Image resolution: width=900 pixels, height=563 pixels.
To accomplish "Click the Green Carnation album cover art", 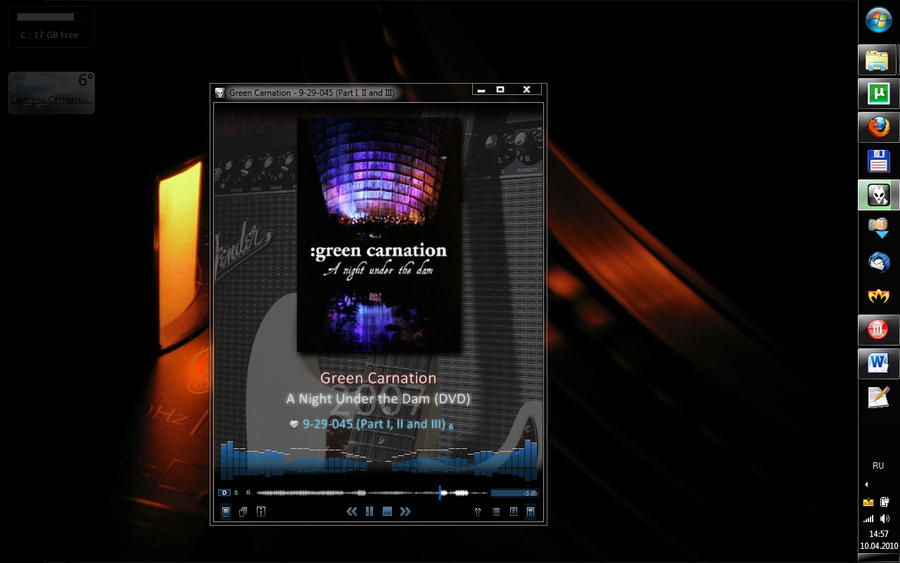I will pyautogui.click(x=378, y=235).
